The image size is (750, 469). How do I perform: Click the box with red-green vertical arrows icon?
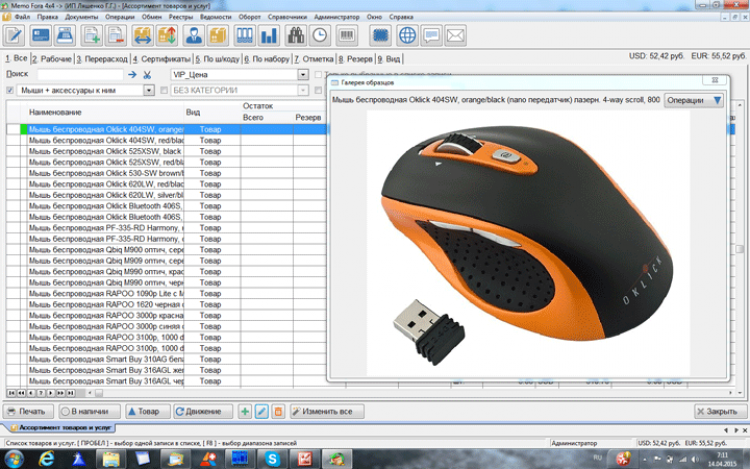[167, 36]
